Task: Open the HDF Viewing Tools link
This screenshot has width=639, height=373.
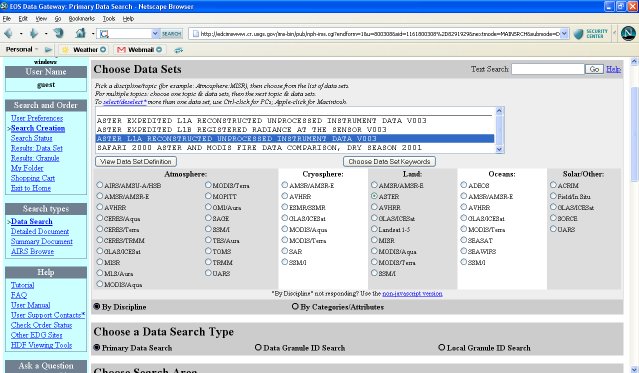Action: tap(41, 345)
